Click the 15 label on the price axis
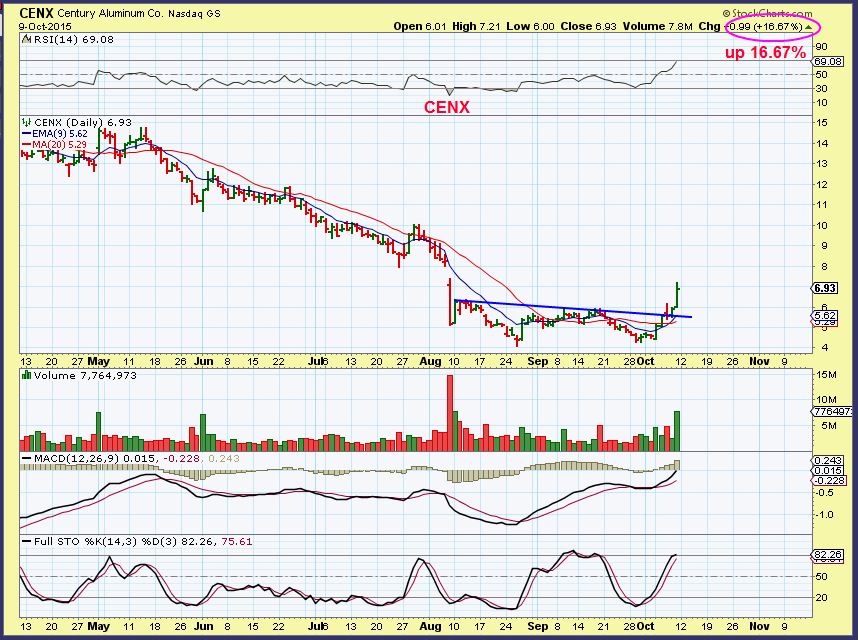858x640 pixels. tap(821, 123)
